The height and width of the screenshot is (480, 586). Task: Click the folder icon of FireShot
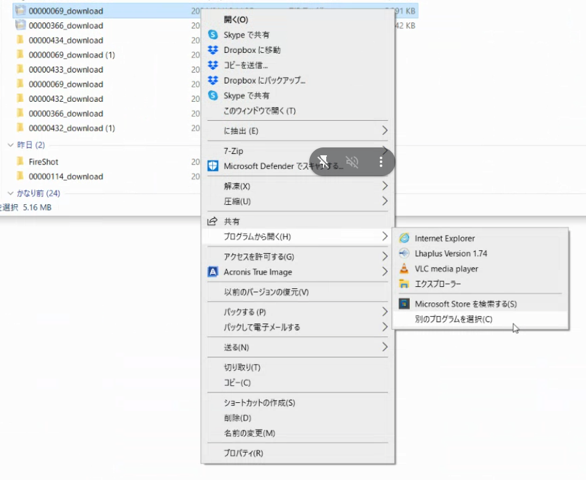click(x=20, y=161)
